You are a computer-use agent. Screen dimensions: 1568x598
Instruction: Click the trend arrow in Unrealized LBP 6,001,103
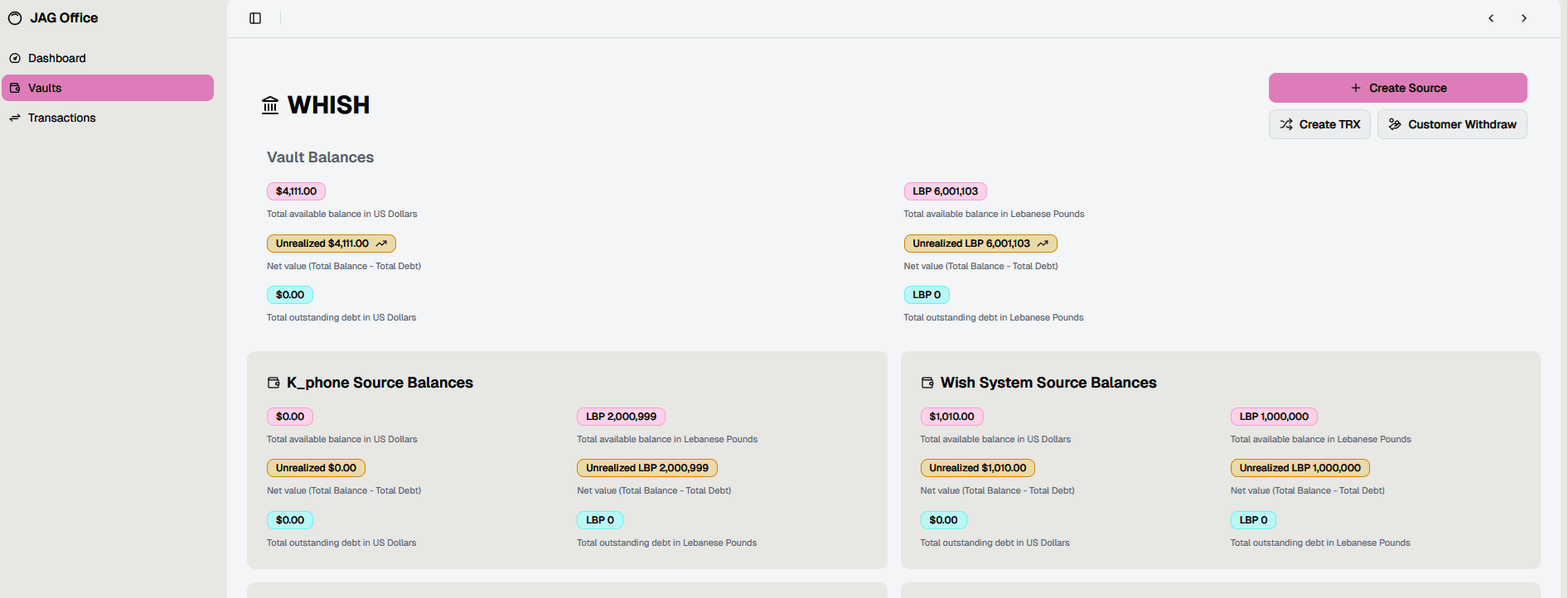(1043, 244)
